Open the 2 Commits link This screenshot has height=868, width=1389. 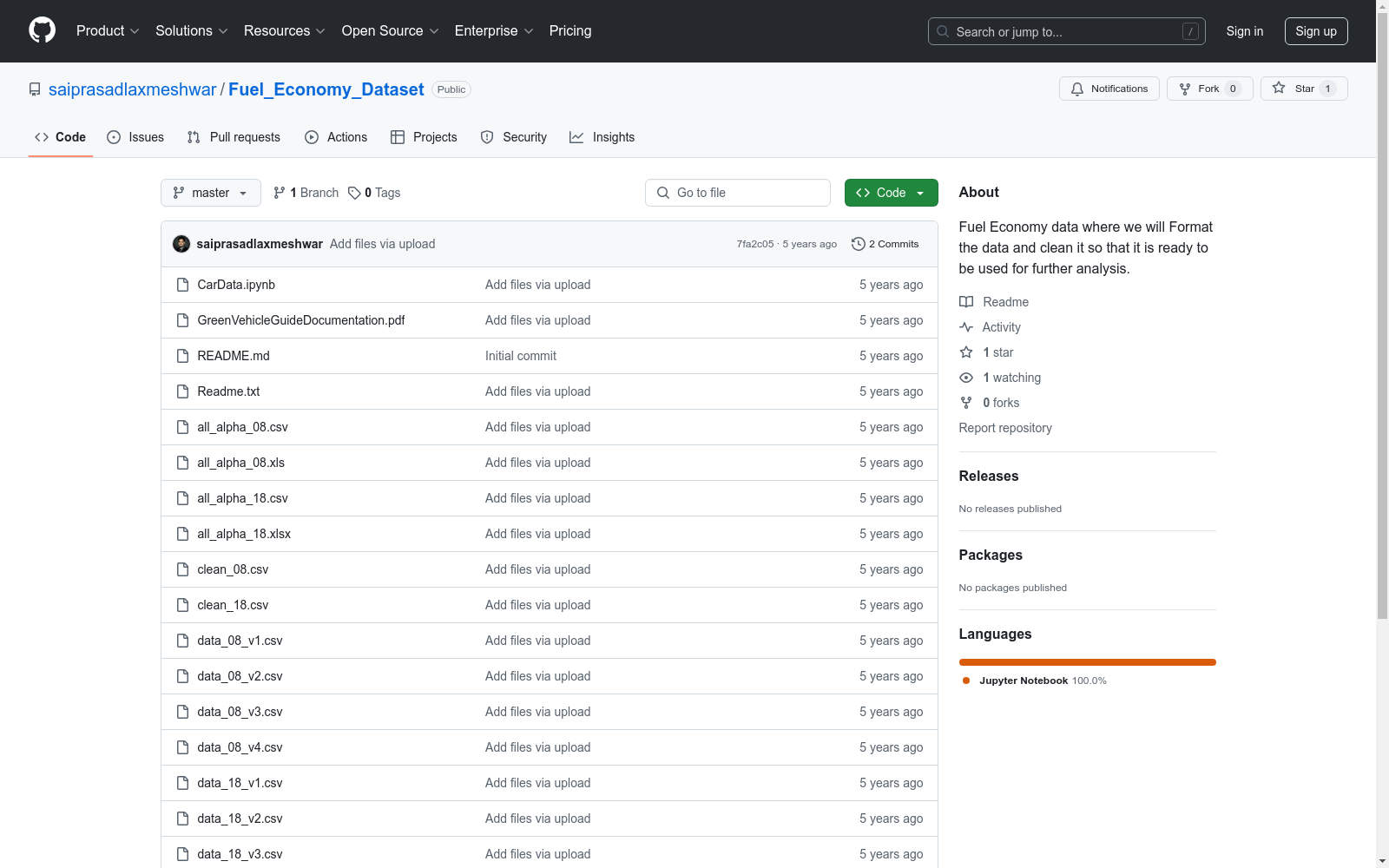(x=885, y=244)
